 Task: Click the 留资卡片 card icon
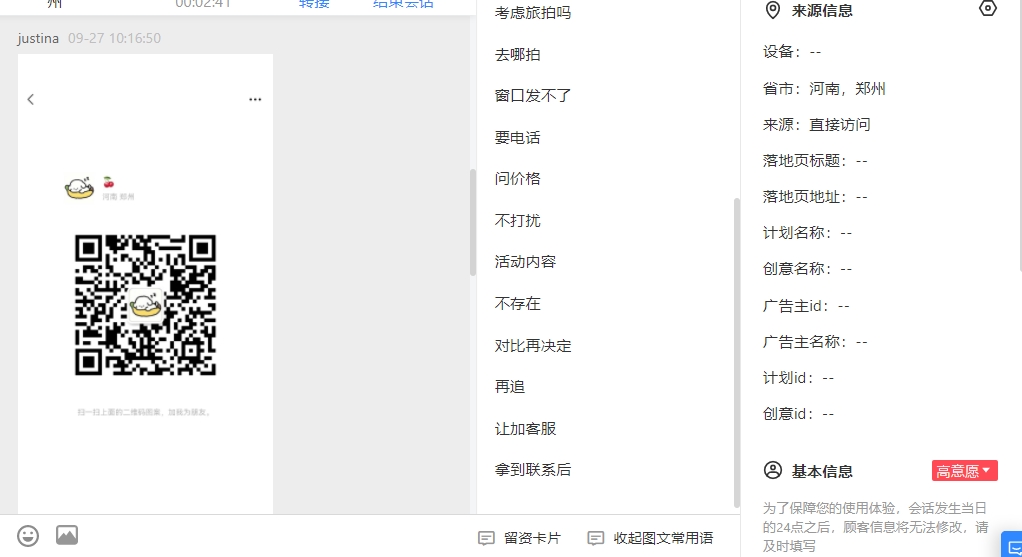point(486,538)
